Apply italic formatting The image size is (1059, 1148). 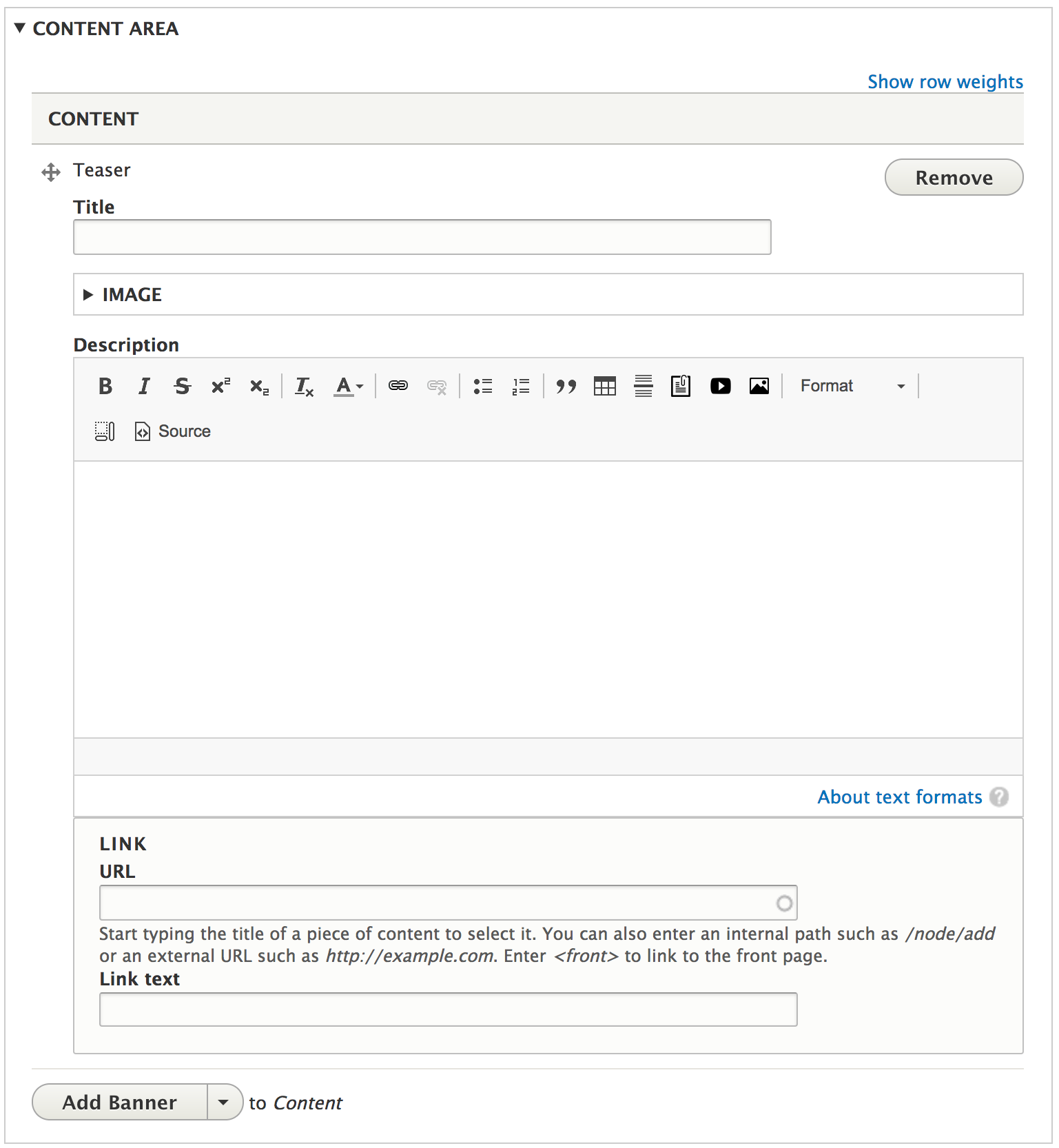pyautogui.click(x=144, y=386)
